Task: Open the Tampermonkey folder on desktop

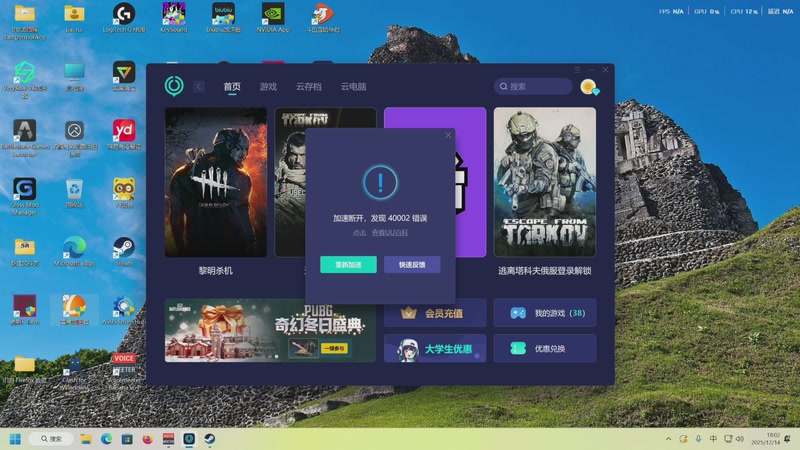Action: pos(24,21)
